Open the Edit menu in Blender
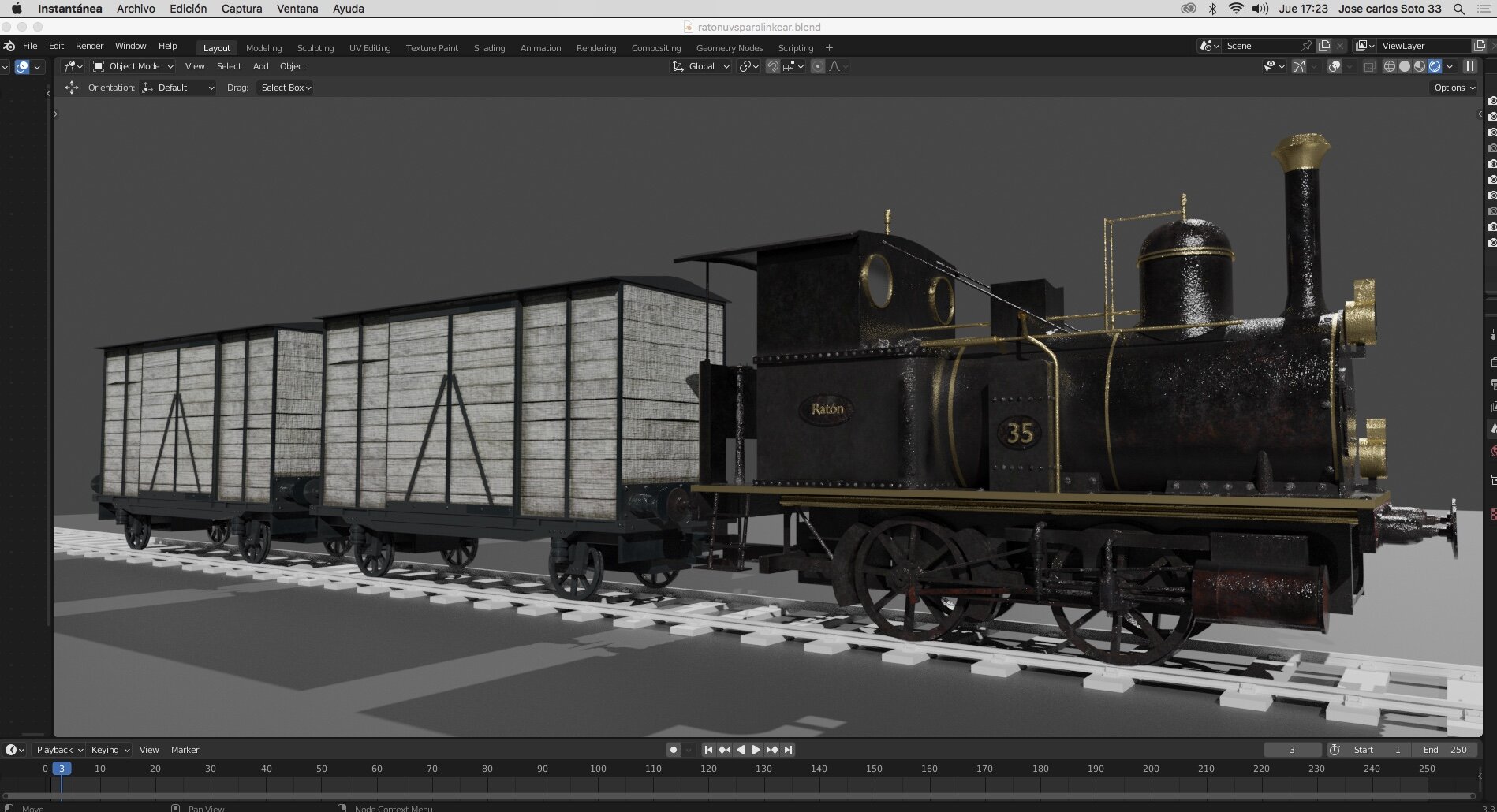The width and height of the screenshot is (1497, 812). click(x=56, y=46)
